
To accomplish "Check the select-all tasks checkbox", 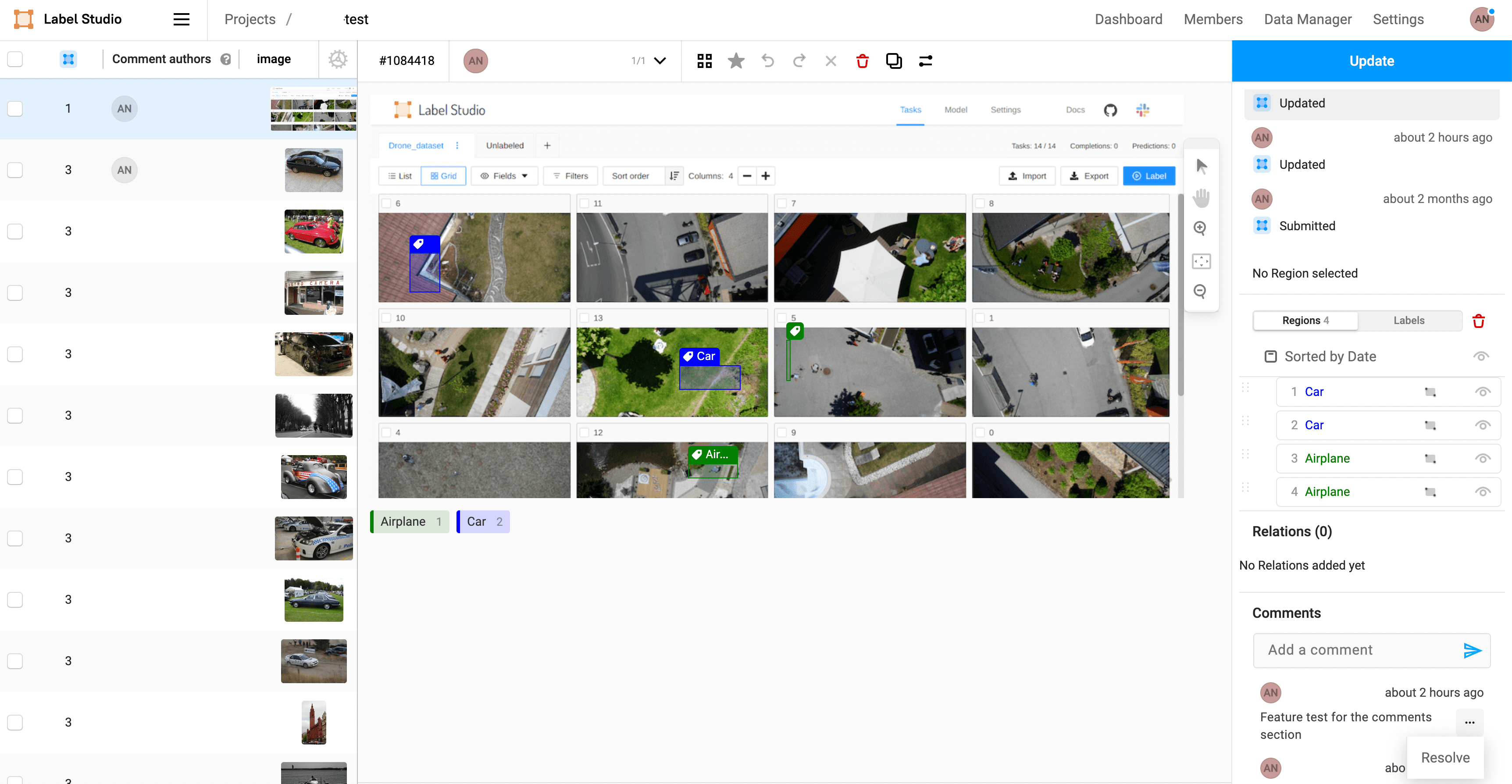I will tap(15, 59).
